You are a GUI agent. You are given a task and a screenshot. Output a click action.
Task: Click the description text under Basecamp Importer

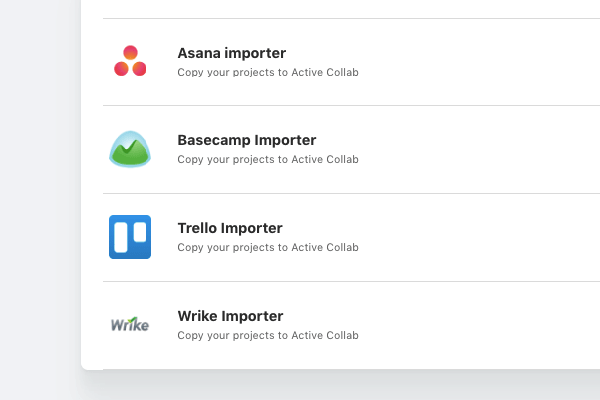268,159
